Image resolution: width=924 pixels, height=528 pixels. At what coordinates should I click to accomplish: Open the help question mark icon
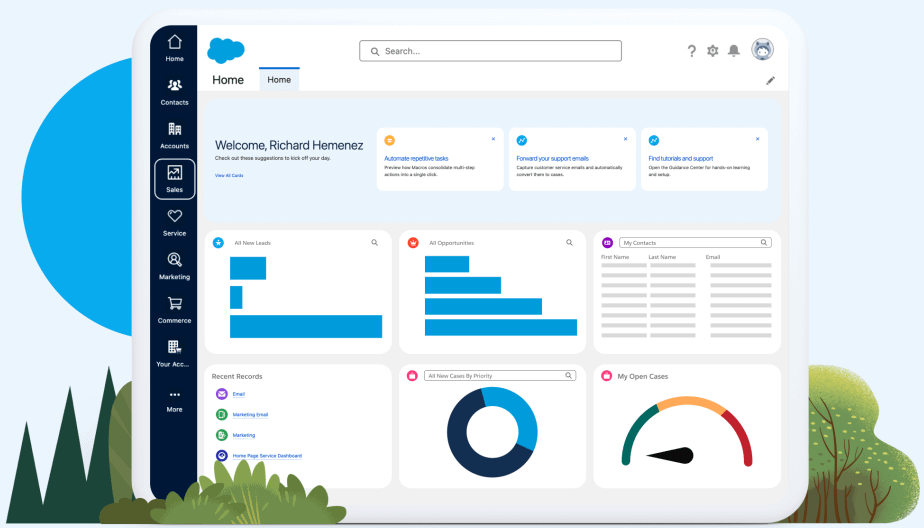click(x=692, y=51)
